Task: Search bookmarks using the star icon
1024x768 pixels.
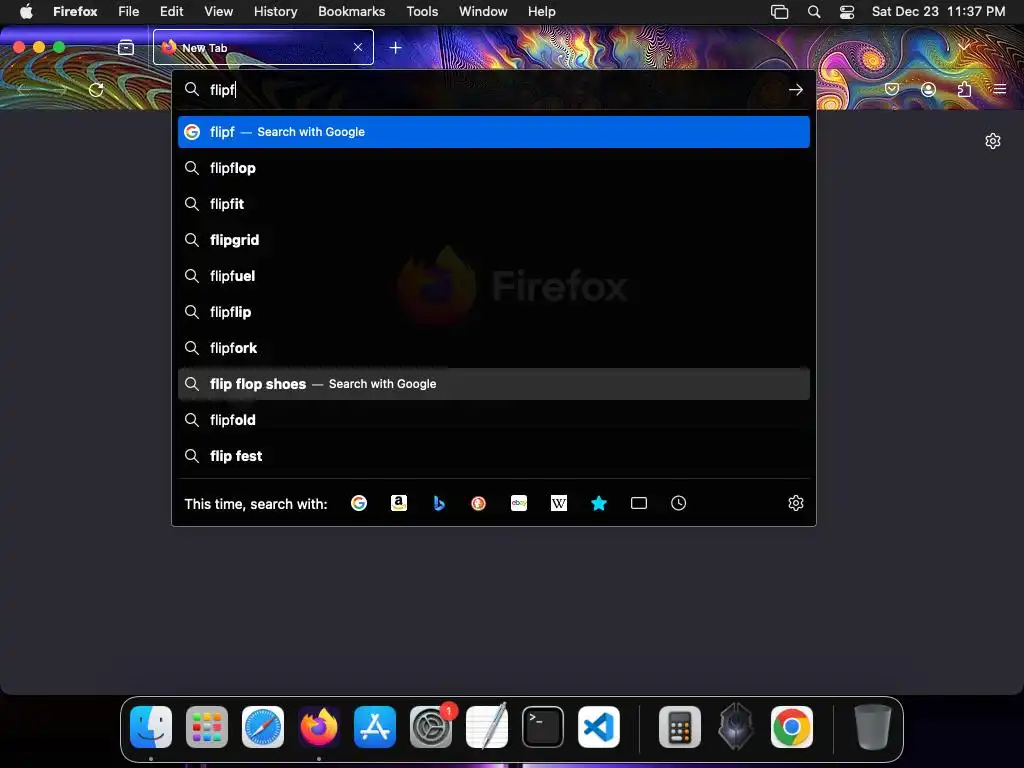Action: pyautogui.click(x=599, y=503)
